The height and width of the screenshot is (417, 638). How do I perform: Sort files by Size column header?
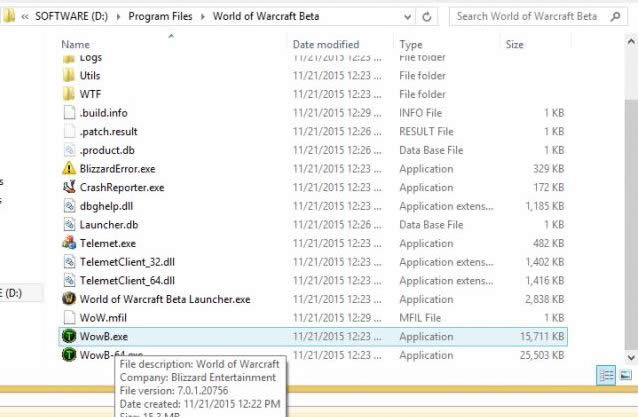coord(515,45)
